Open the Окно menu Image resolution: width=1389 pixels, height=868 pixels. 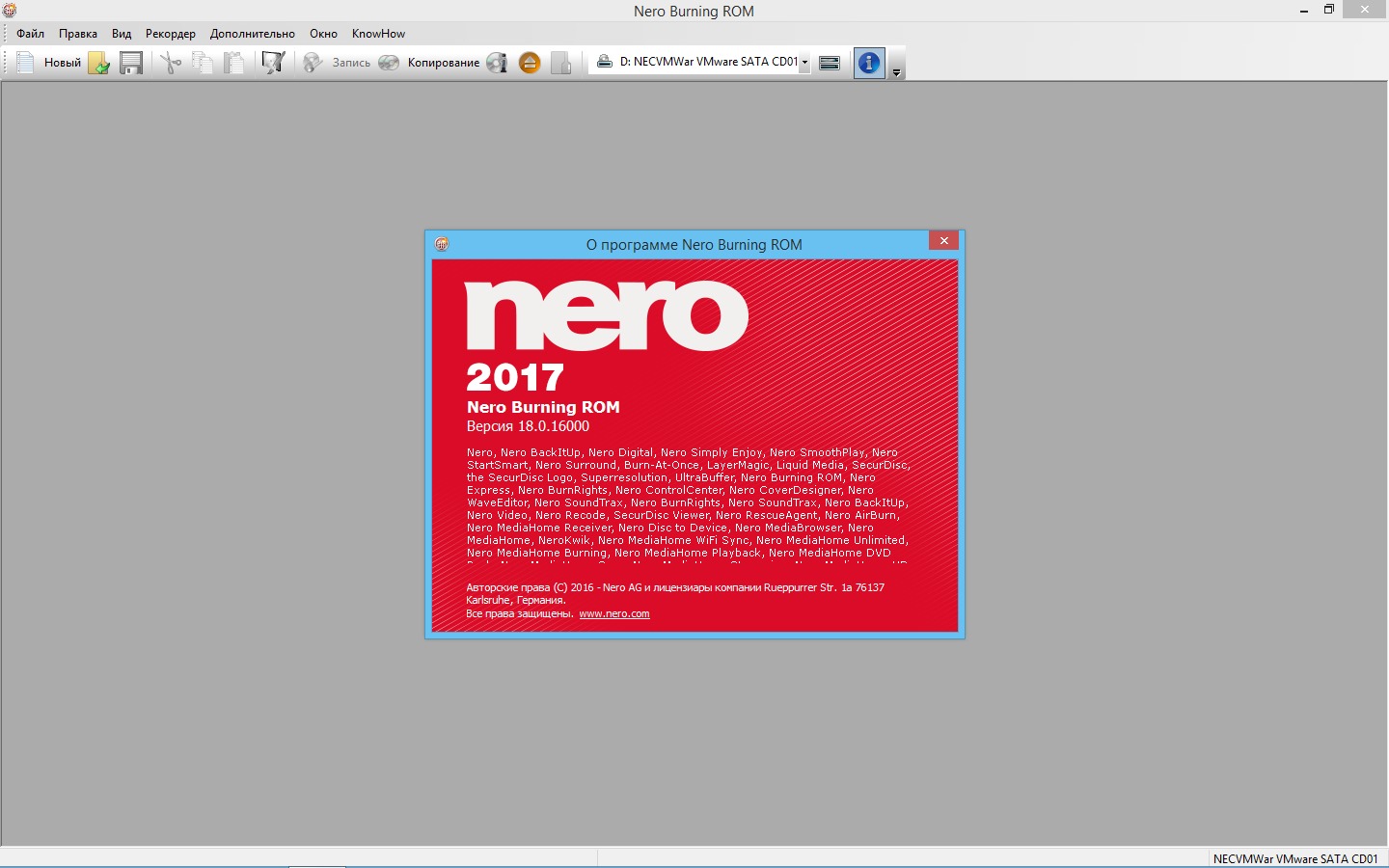tap(323, 33)
